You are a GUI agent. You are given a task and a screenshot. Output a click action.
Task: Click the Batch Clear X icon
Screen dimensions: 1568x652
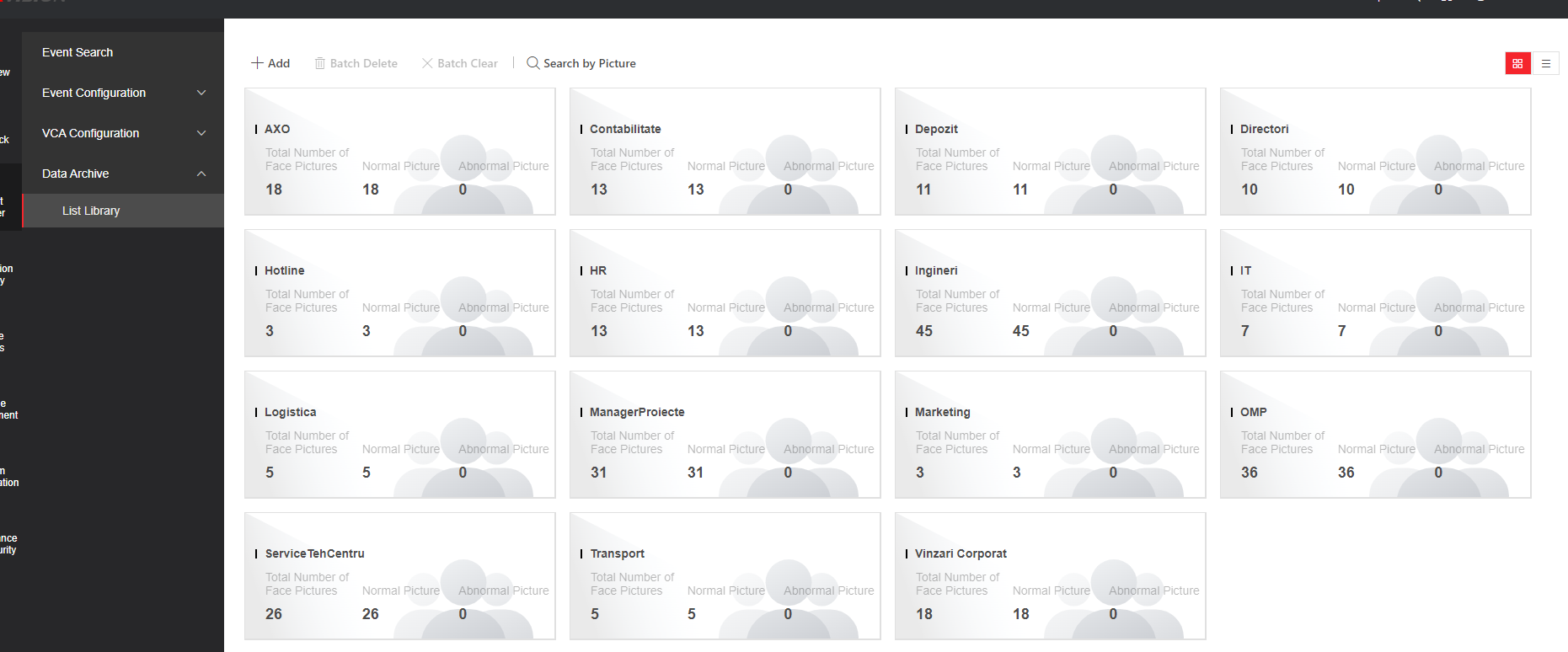click(427, 63)
